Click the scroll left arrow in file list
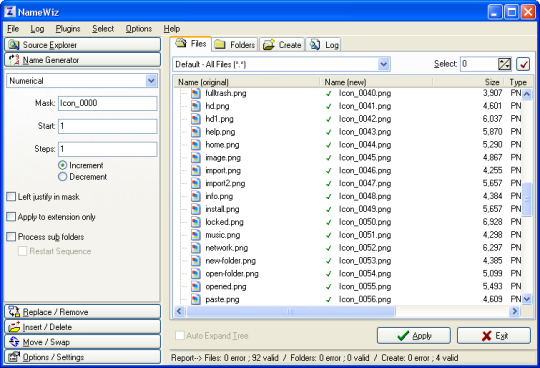 tap(179, 311)
